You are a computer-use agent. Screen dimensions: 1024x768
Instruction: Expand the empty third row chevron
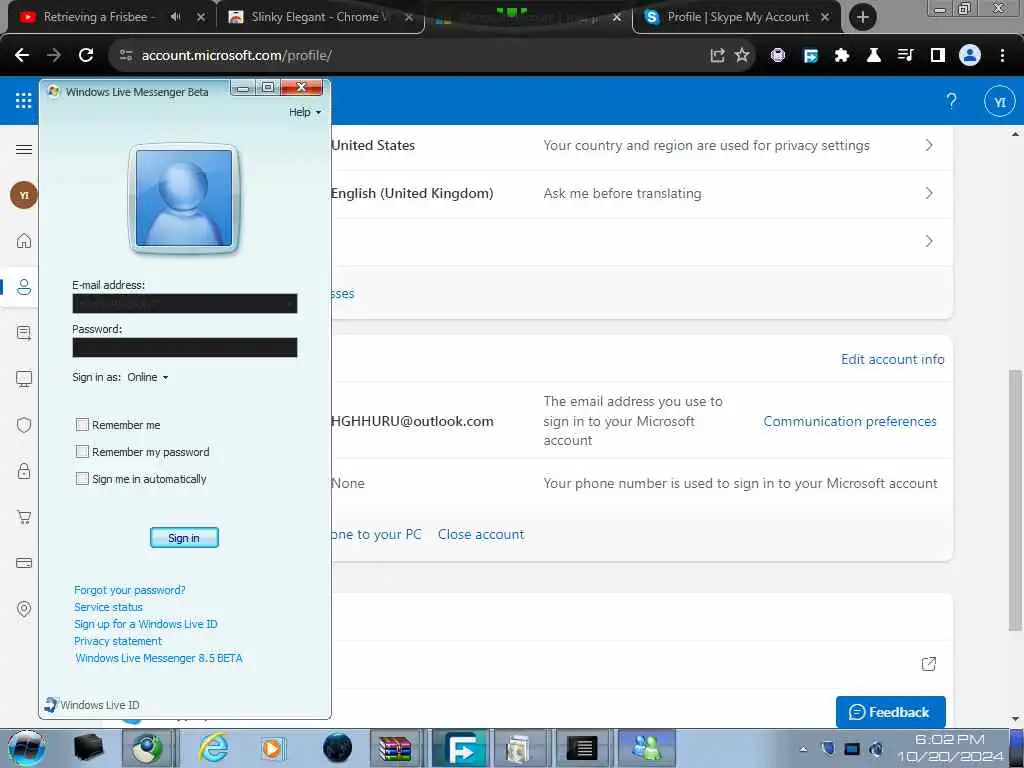pos(929,241)
